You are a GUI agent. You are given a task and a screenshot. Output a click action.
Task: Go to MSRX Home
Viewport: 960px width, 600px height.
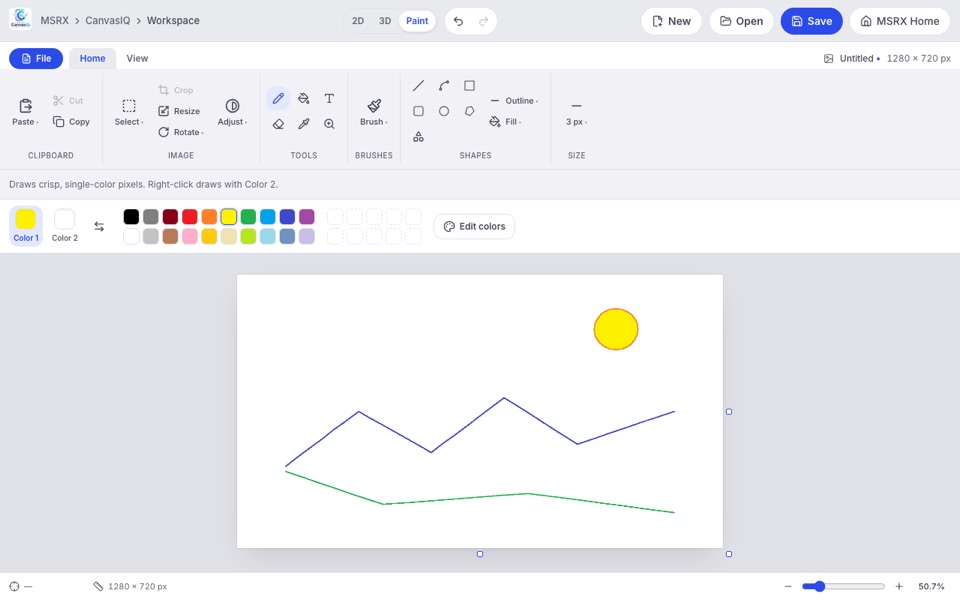tap(900, 21)
